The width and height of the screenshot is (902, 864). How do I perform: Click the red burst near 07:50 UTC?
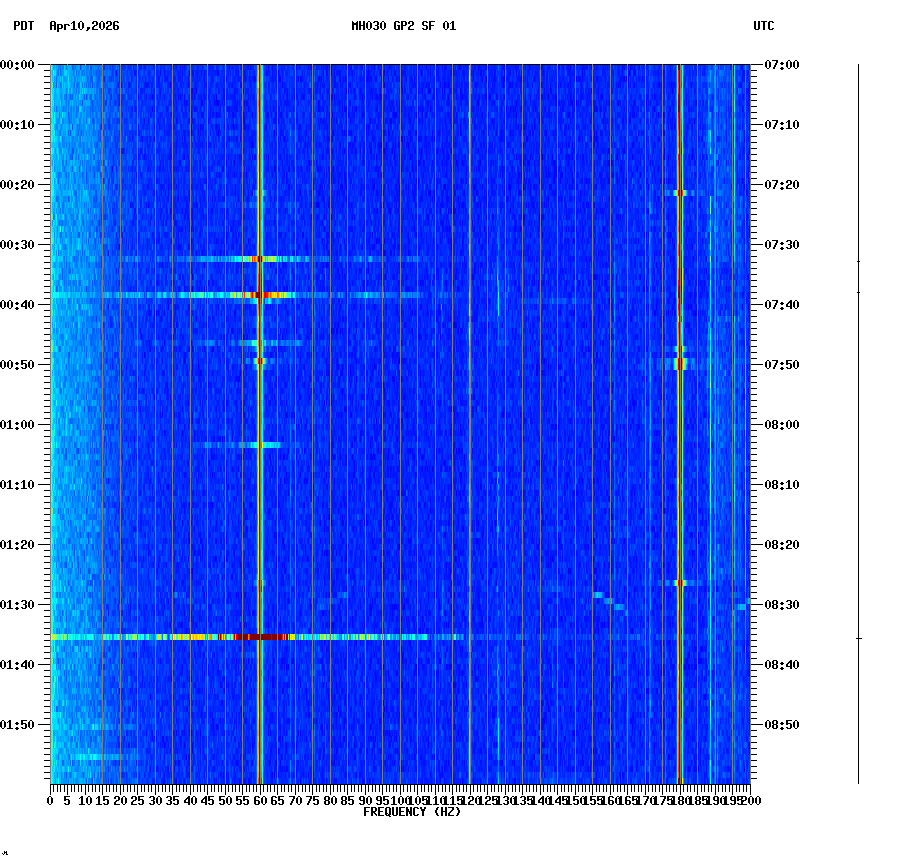pos(682,363)
